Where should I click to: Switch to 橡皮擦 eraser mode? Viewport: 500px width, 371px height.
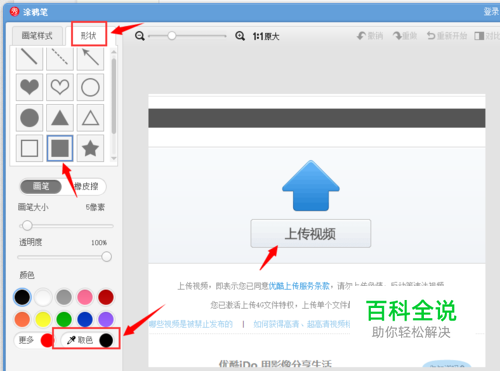(86, 186)
